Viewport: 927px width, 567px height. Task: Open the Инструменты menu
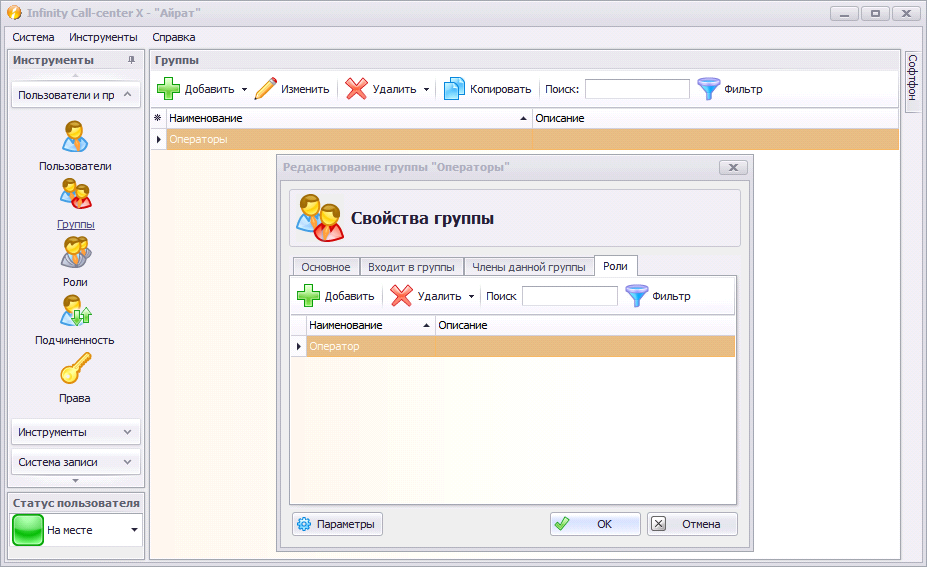pyautogui.click(x=103, y=37)
